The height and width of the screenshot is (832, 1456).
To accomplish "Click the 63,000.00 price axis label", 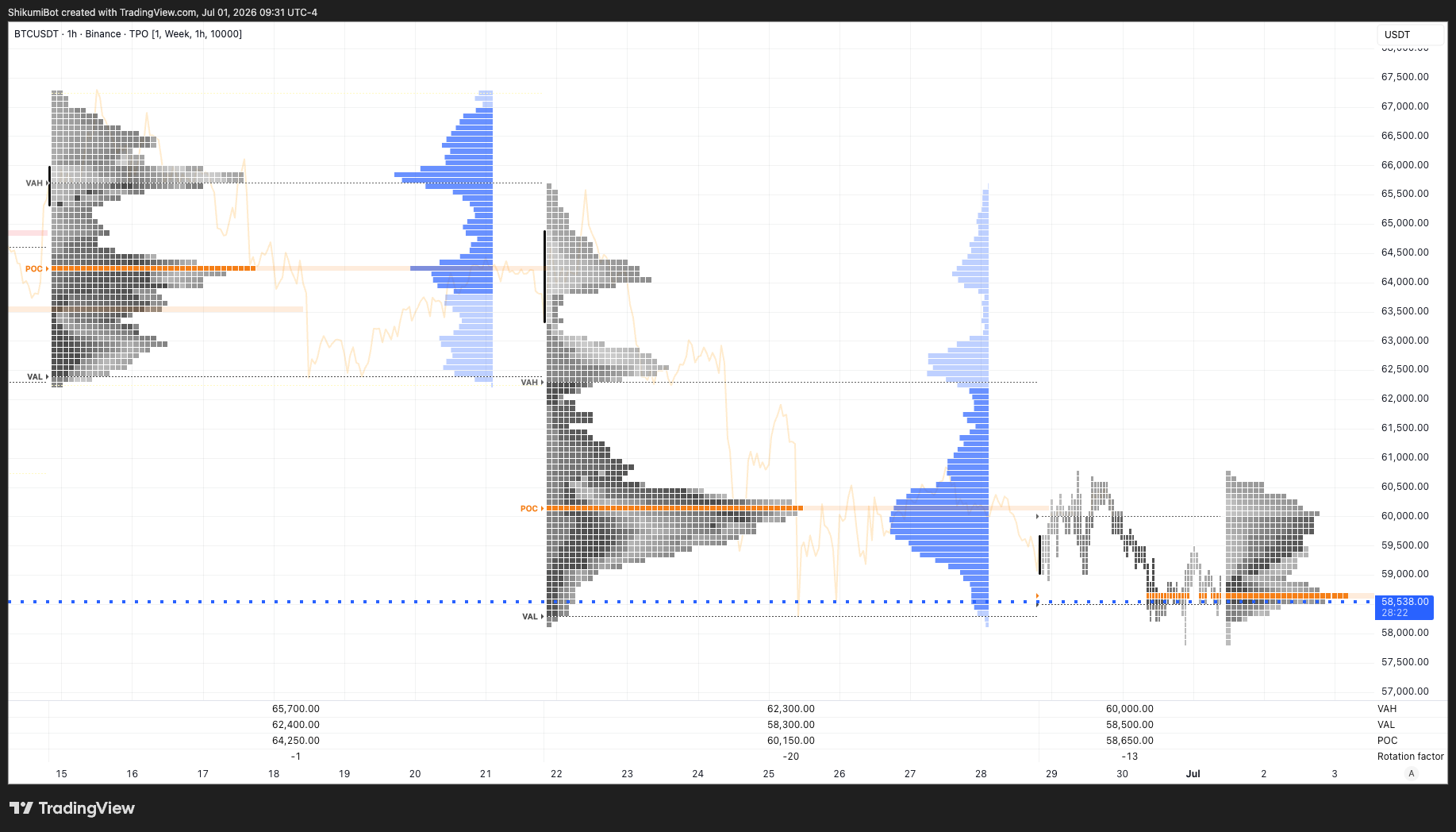I will pyautogui.click(x=1404, y=341).
